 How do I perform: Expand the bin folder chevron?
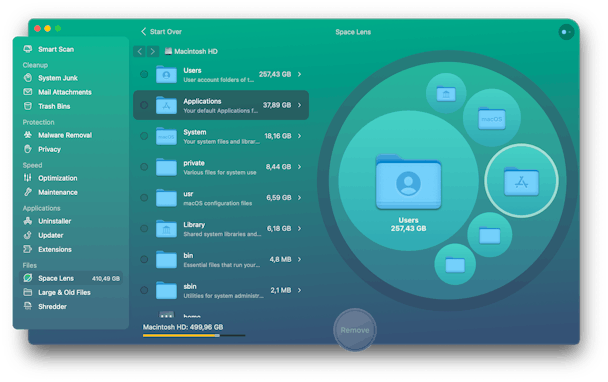click(x=299, y=259)
